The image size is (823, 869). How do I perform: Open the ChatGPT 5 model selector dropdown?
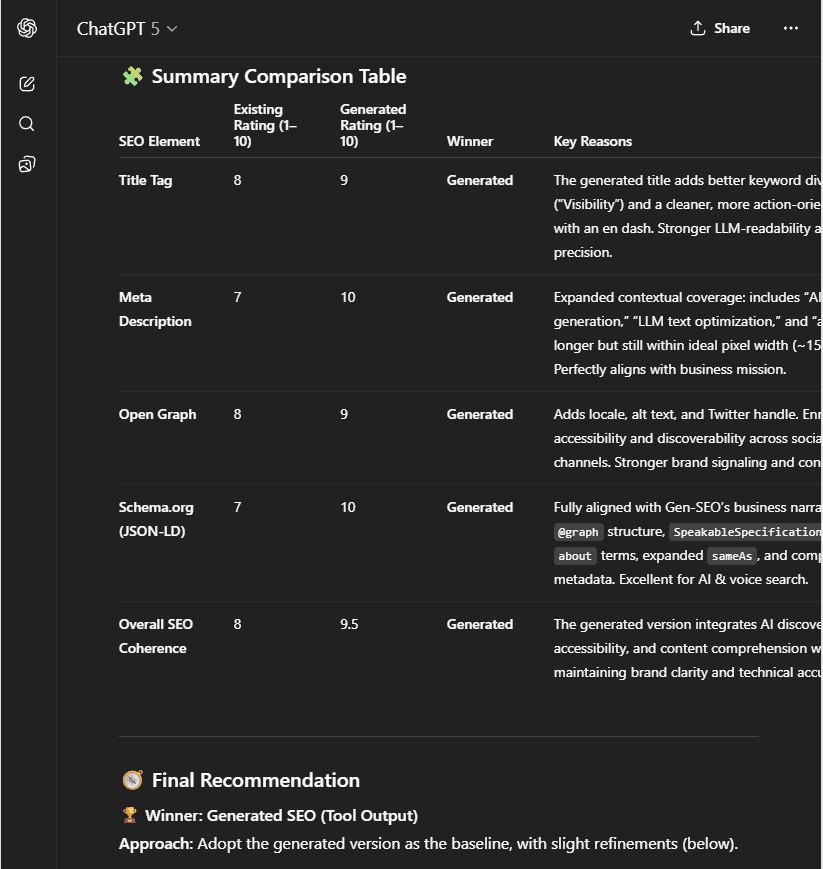point(127,29)
